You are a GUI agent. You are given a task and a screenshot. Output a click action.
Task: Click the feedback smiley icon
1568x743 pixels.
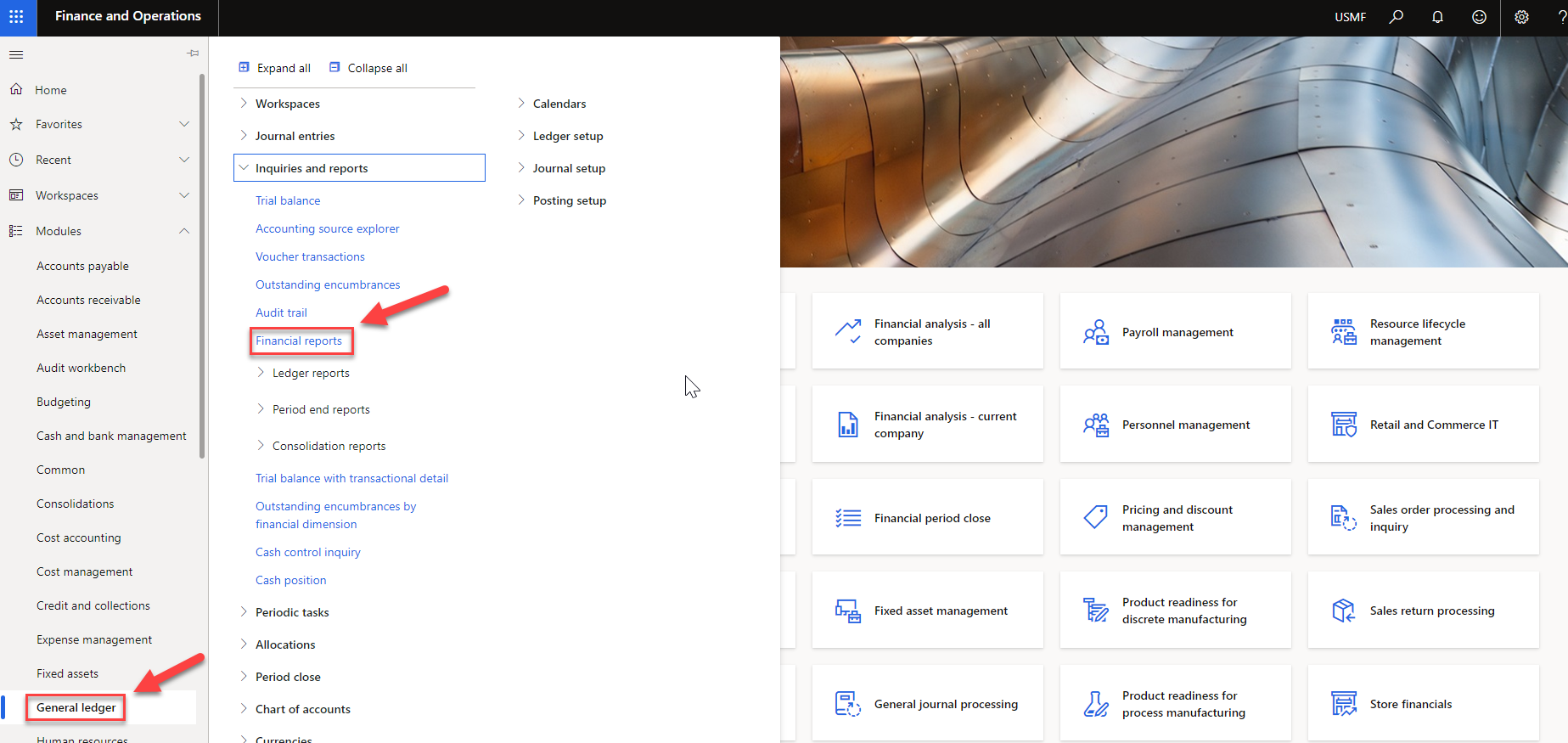(1479, 17)
